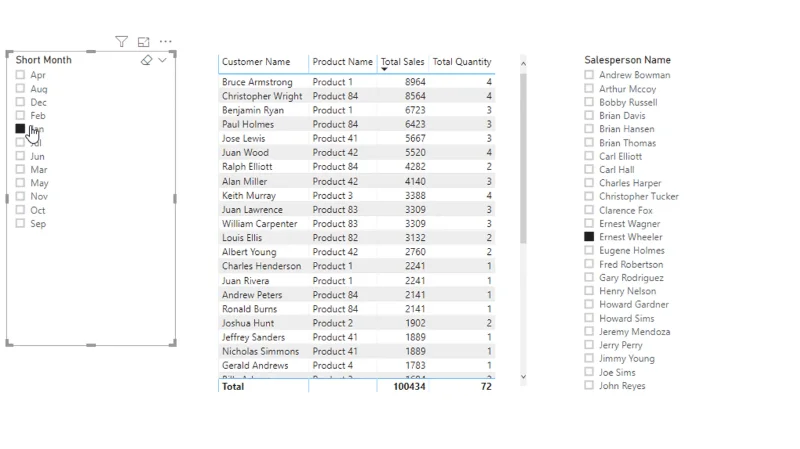Click the Juan Wood customer cell
Screen dimensions: 800x449
(x=245, y=153)
